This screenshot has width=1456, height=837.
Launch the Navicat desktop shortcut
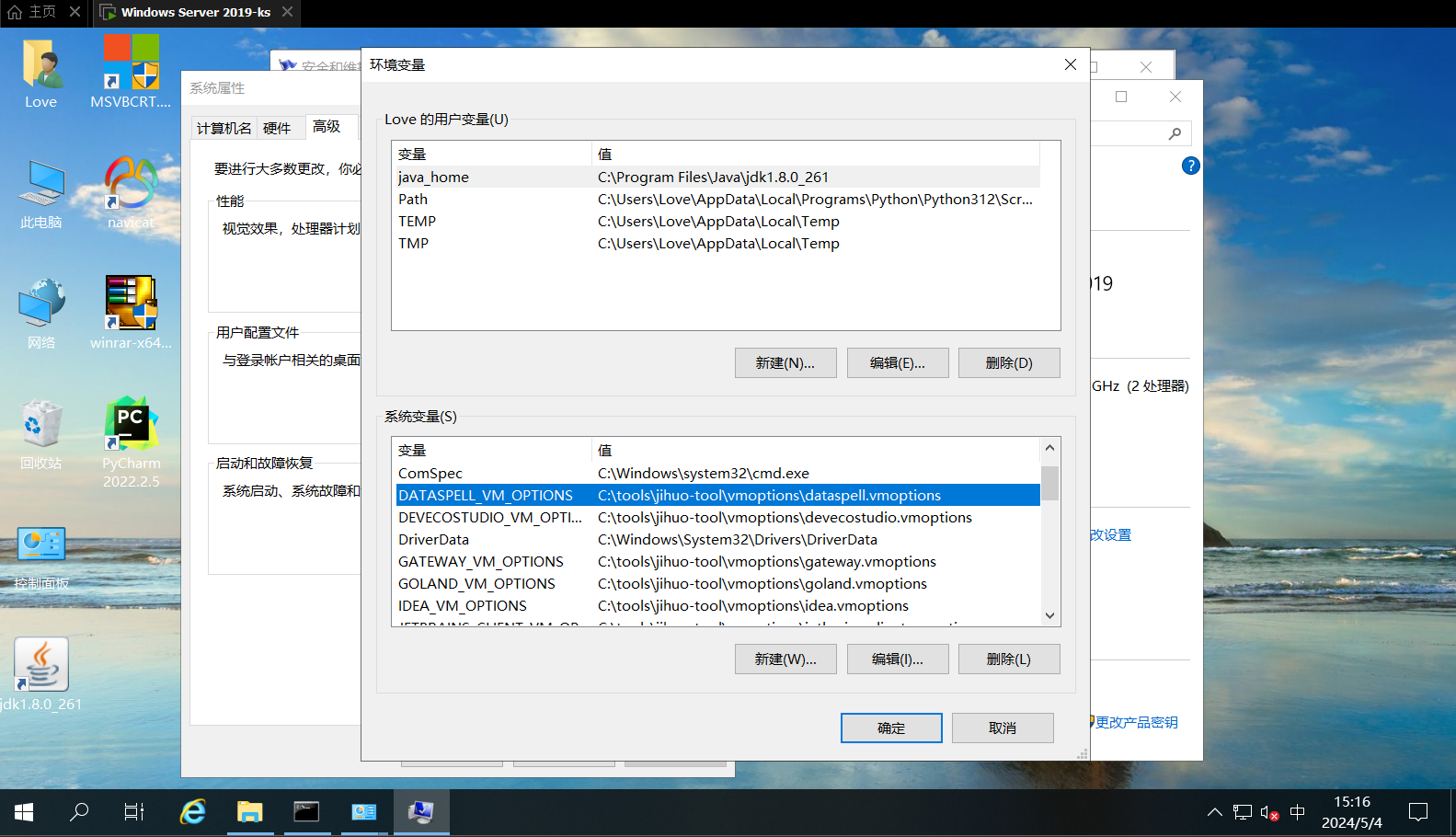tap(131, 193)
